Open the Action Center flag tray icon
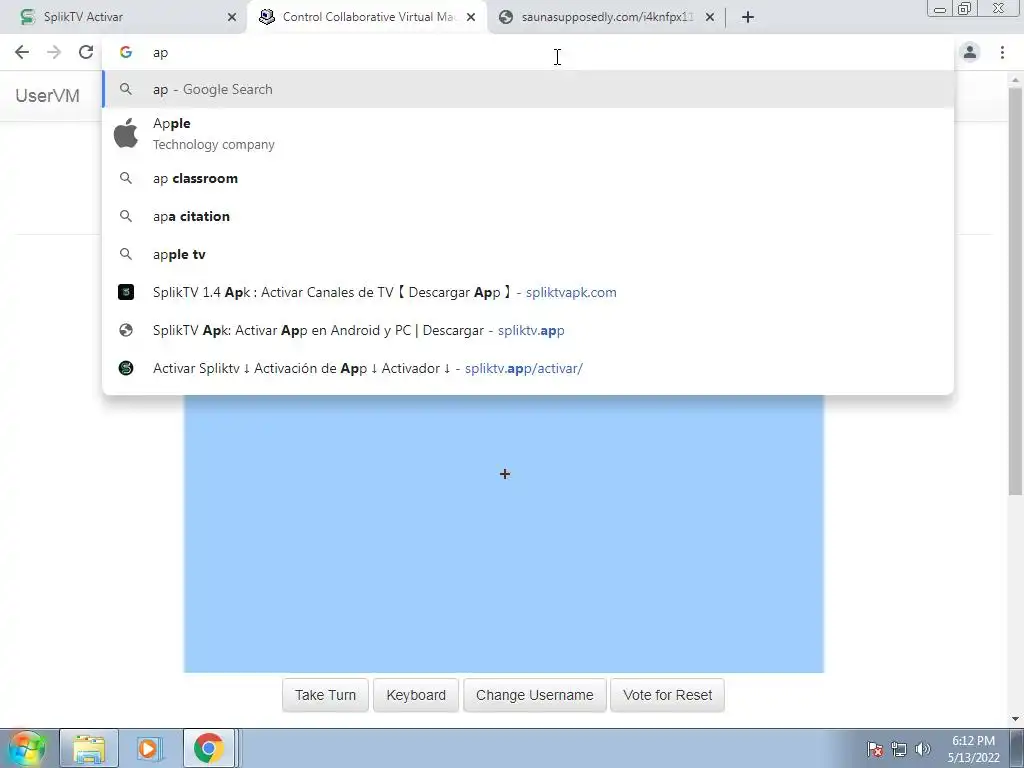Viewport: 1024px width, 768px height. tap(874, 749)
